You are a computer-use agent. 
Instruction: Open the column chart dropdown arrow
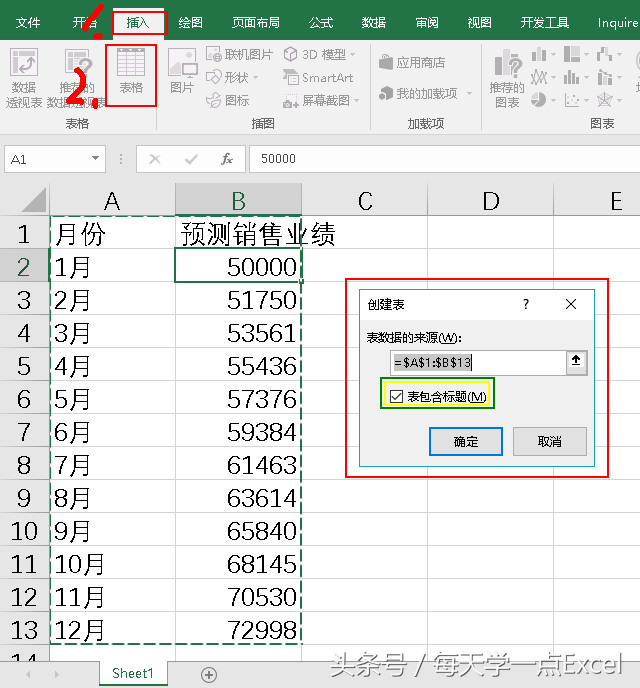(554, 55)
